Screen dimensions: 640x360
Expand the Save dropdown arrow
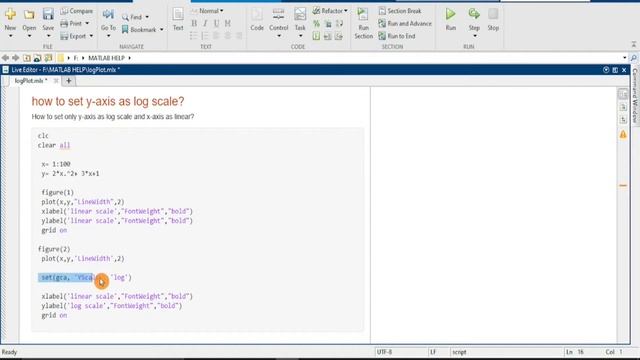point(48,36)
